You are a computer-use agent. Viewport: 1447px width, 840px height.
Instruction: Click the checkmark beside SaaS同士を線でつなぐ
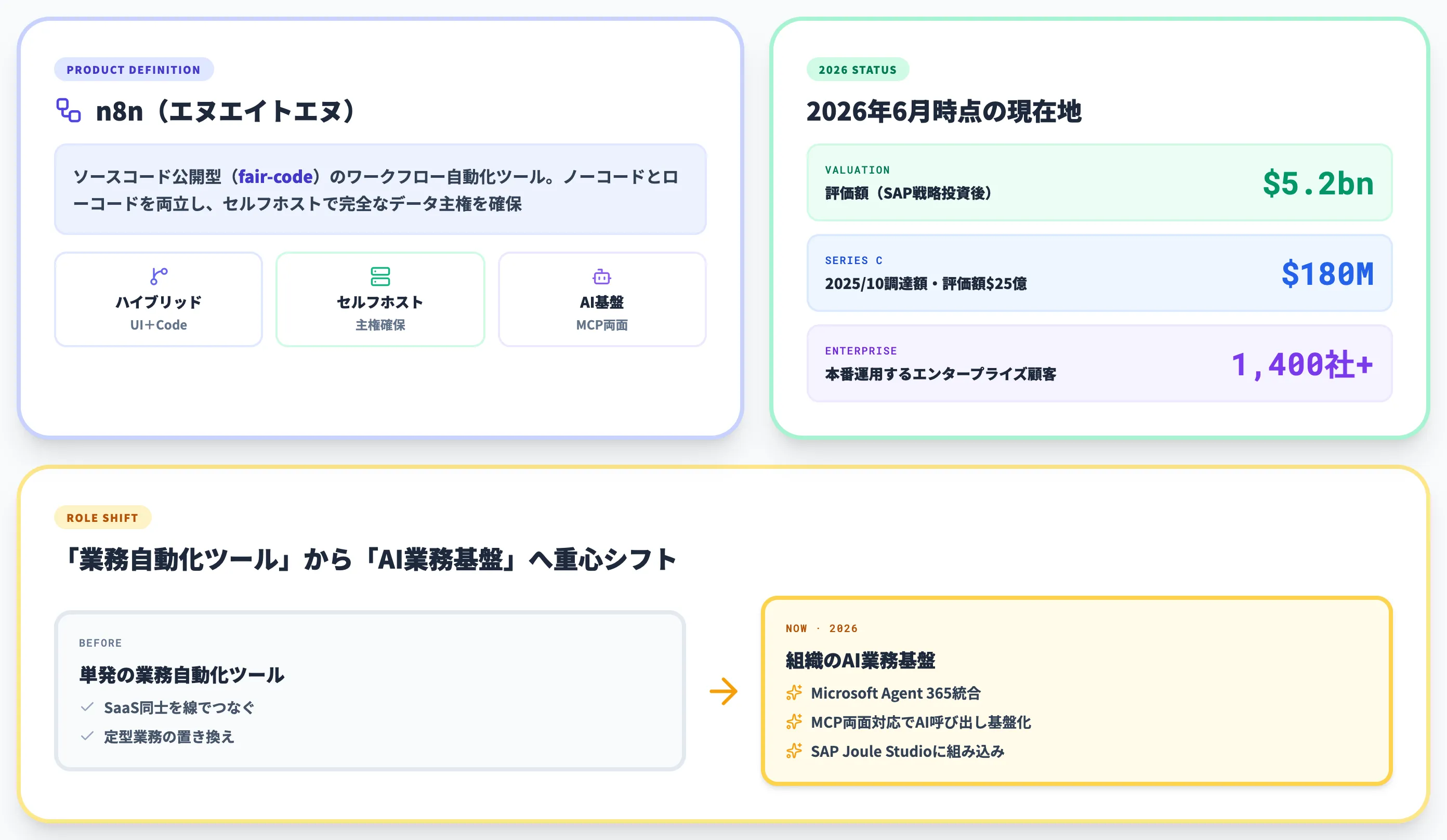[x=87, y=707]
